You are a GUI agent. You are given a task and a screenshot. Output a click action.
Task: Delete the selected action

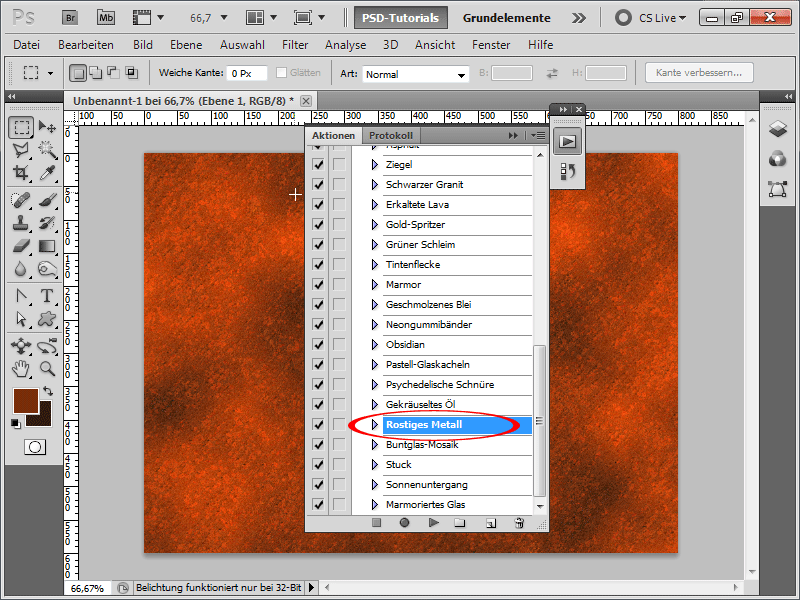tap(519, 523)
